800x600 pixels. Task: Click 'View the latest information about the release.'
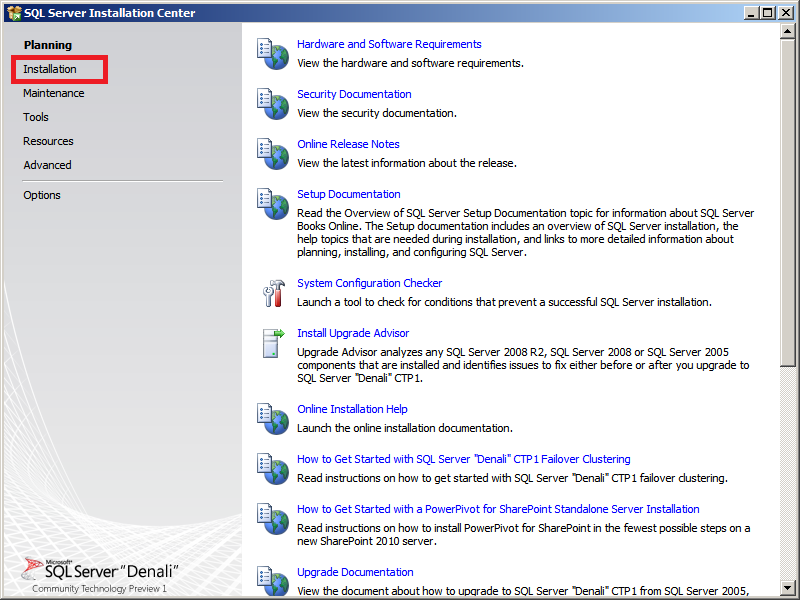click(x=407, y=163)
